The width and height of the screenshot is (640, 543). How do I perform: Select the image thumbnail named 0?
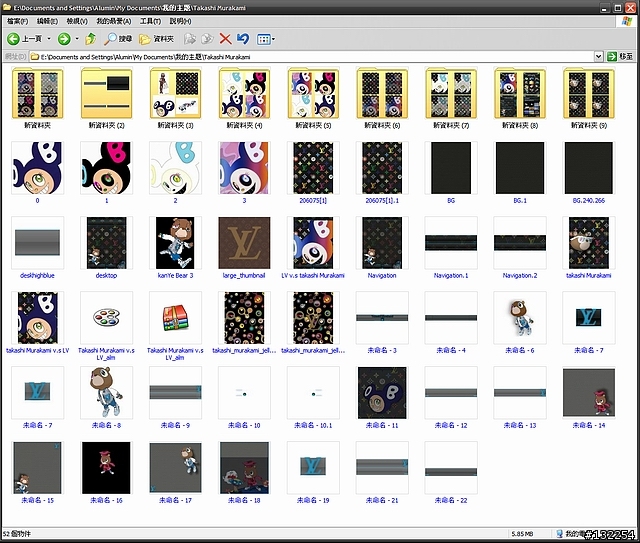38,168
